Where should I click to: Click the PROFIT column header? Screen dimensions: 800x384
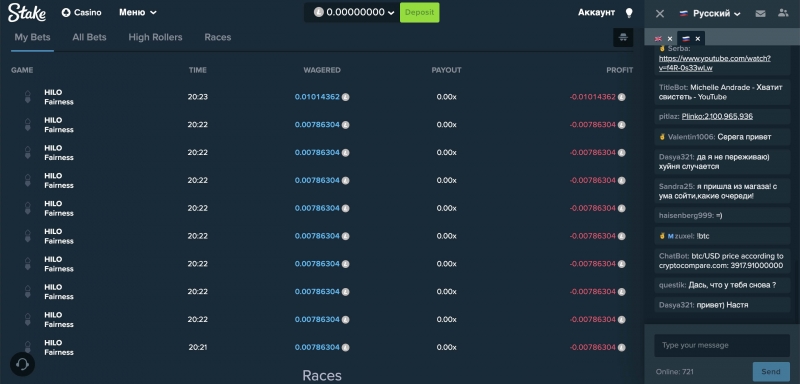(619, 70)
